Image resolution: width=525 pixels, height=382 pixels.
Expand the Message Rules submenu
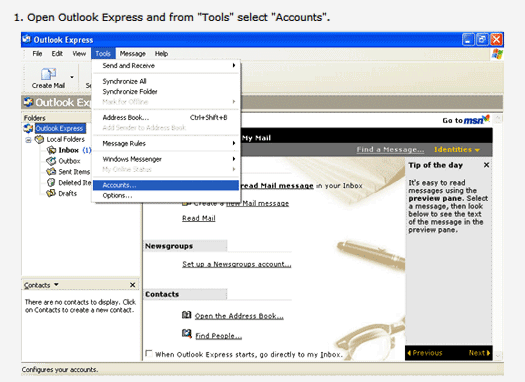234,143
